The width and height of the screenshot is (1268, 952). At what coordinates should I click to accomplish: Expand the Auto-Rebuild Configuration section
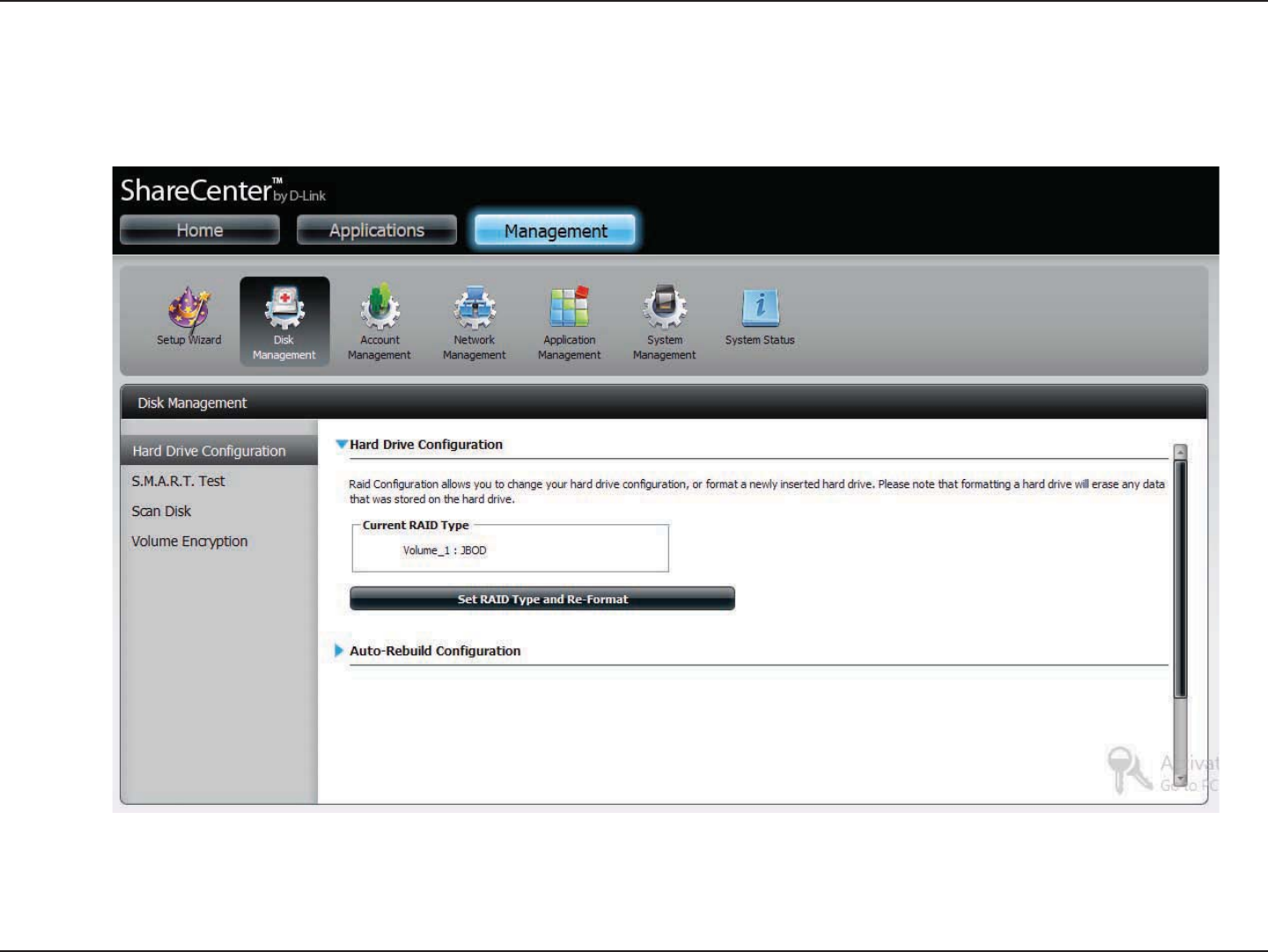tap(339, 651)
